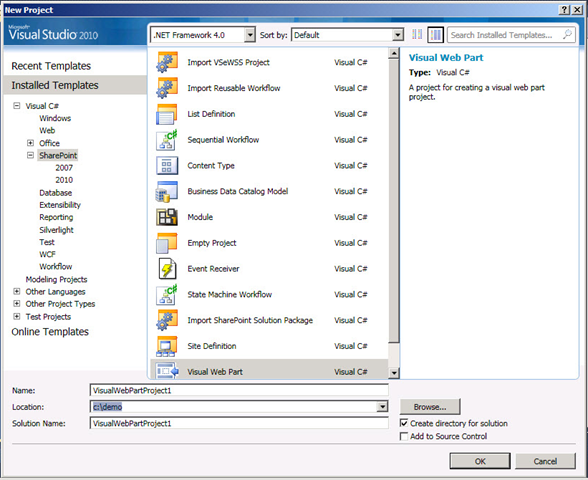Image resolution: width=588 pixels, height=480 pixels.
Task: Select the Database category
Action: click(56, 193)
